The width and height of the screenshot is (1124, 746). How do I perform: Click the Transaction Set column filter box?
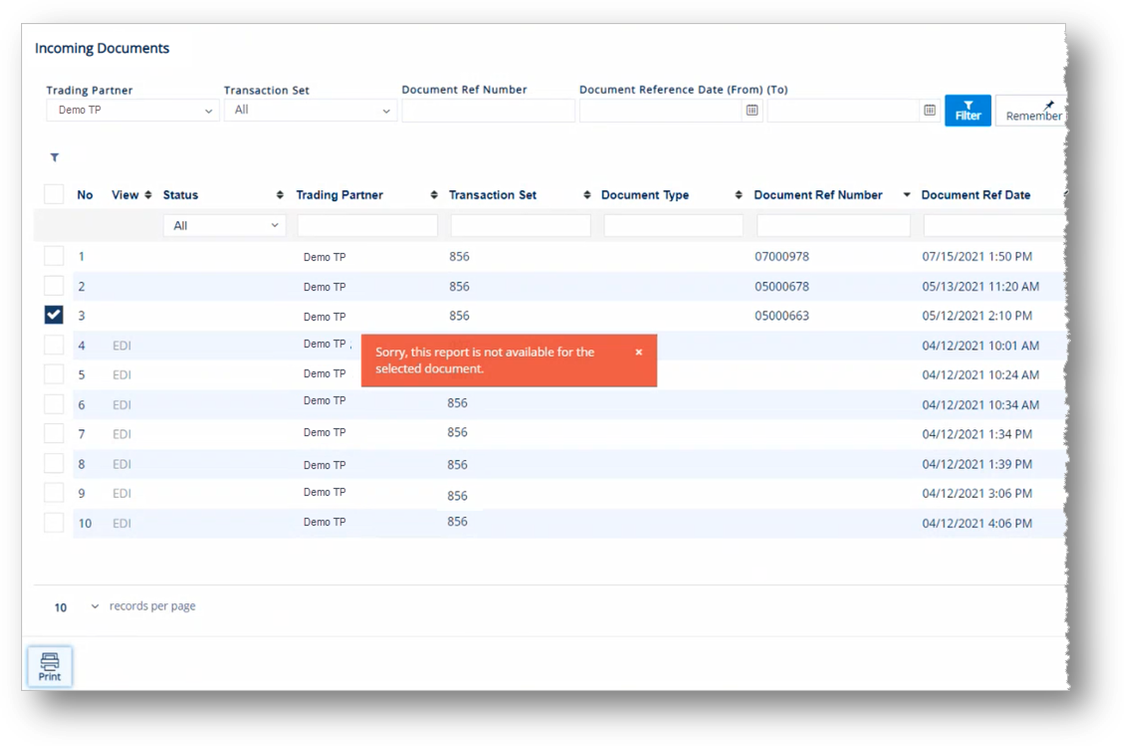click(x=520, y=226)
